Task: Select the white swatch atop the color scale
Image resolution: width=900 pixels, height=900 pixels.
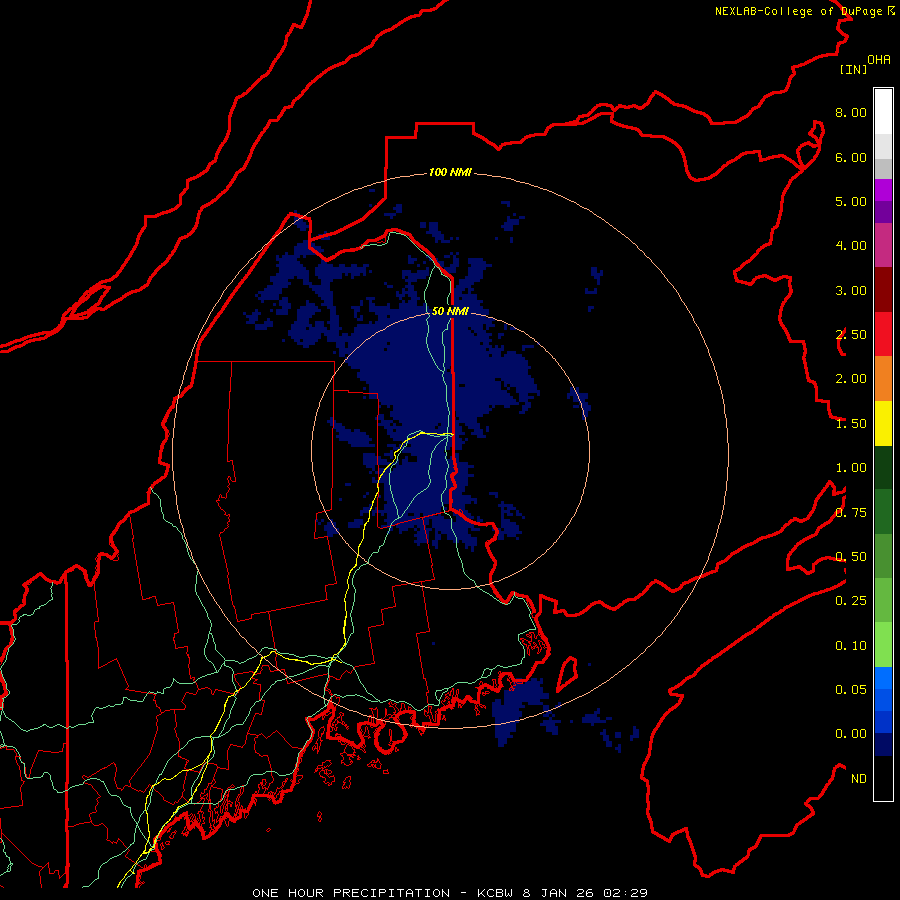Action: click(x=883, y=112)
